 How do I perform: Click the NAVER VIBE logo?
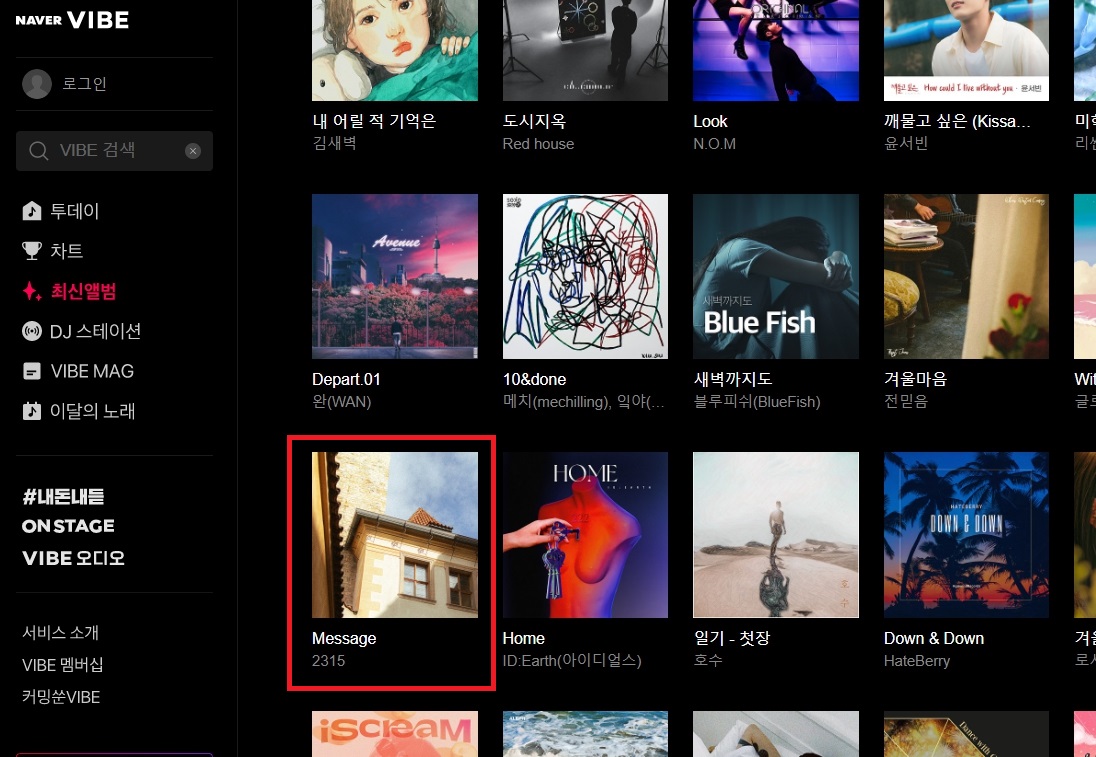(x=72, y=20)
